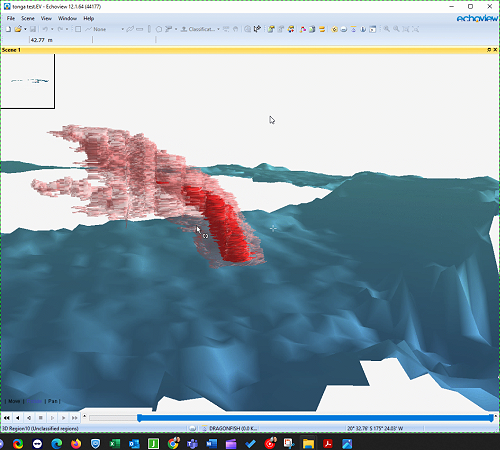
Task: Switch to Pan navigation mode
Action: 53,401
